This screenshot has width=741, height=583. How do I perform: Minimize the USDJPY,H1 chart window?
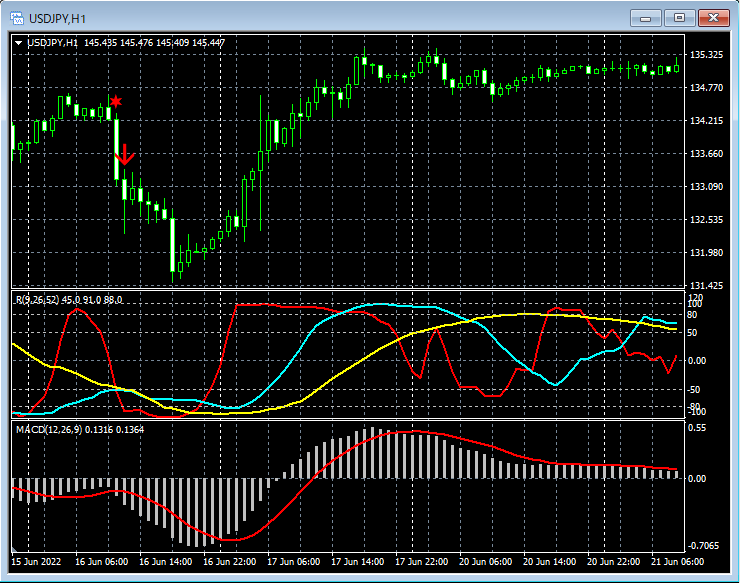[x=645, y=17]
